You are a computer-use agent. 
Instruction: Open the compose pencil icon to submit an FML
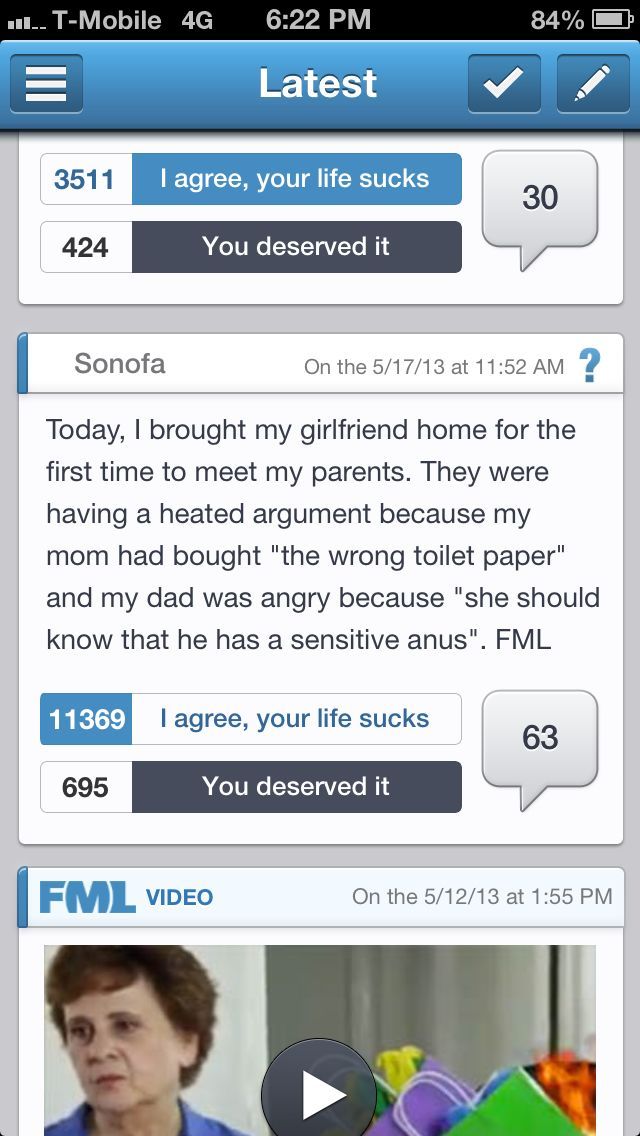[x=593, y=83]
